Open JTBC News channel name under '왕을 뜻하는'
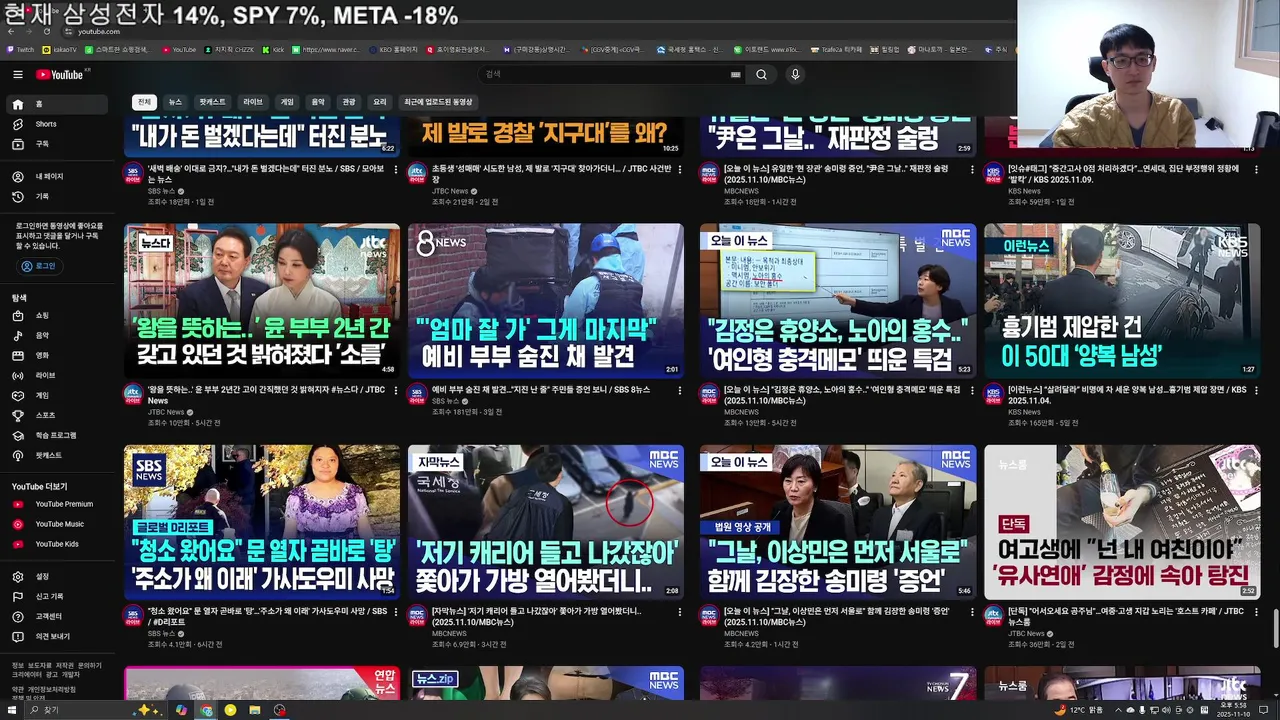The height and width of the screenshot is (720, 1280). (x=166, y=412)
